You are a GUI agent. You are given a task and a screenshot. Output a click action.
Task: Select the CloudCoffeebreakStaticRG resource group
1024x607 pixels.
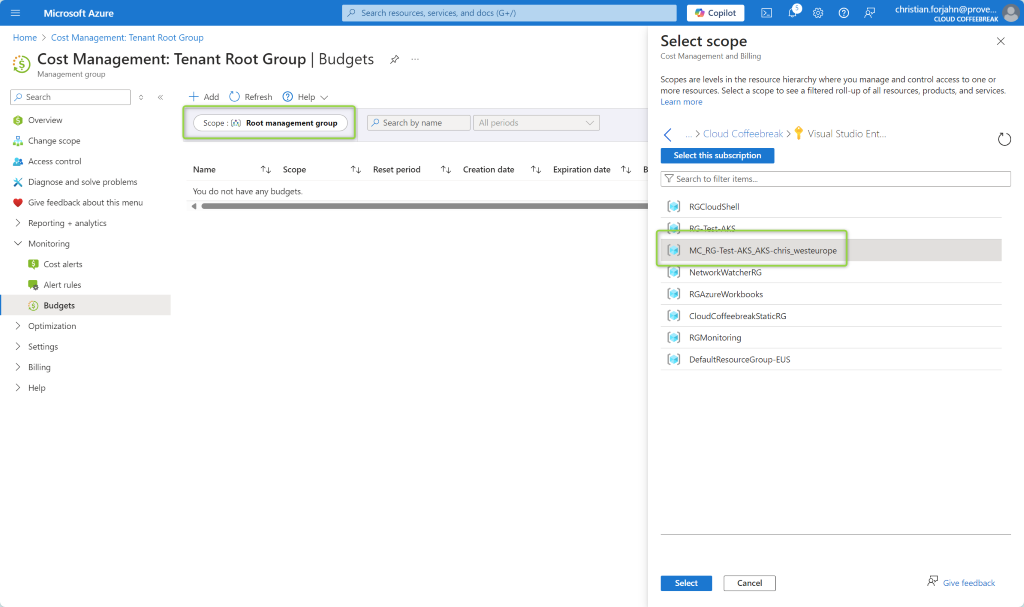(x=831, y=316)
